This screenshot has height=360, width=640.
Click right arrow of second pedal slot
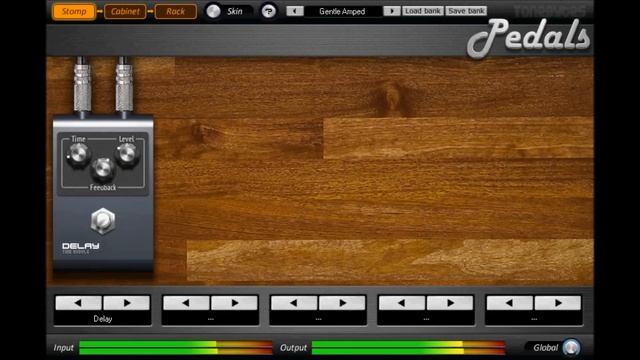point(234,303)
